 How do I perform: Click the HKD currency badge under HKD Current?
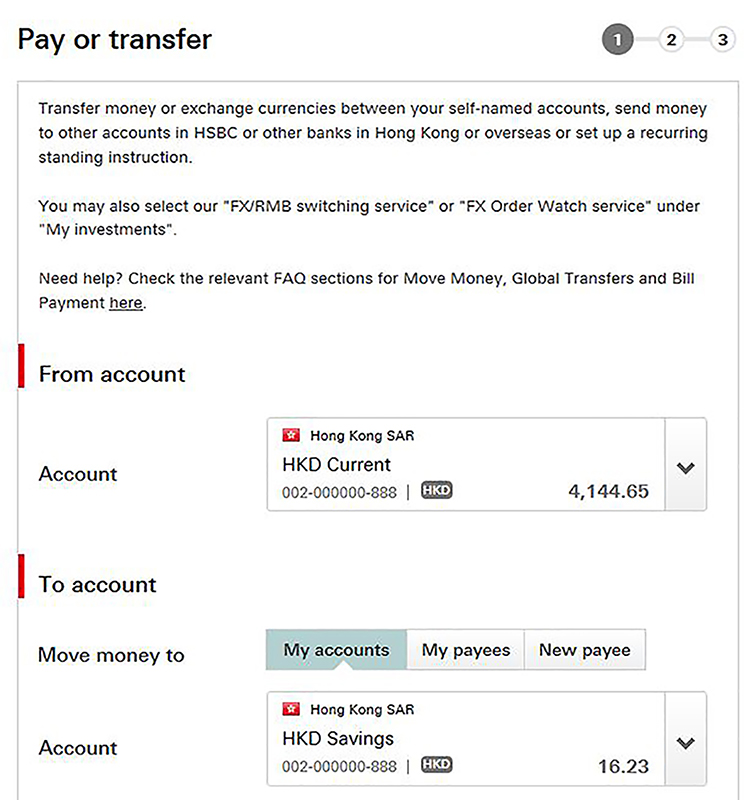coord(436,490)
